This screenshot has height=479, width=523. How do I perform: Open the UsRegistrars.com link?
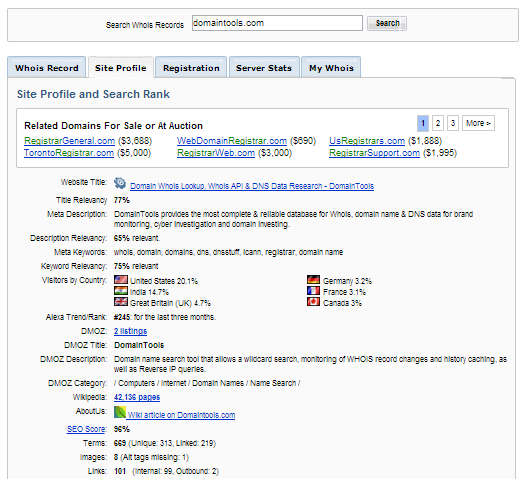367,141
